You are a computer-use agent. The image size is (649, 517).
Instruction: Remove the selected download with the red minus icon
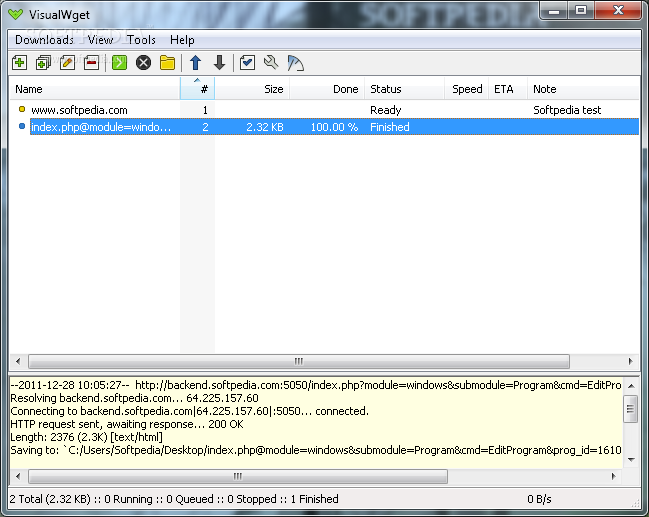point(91,63)
